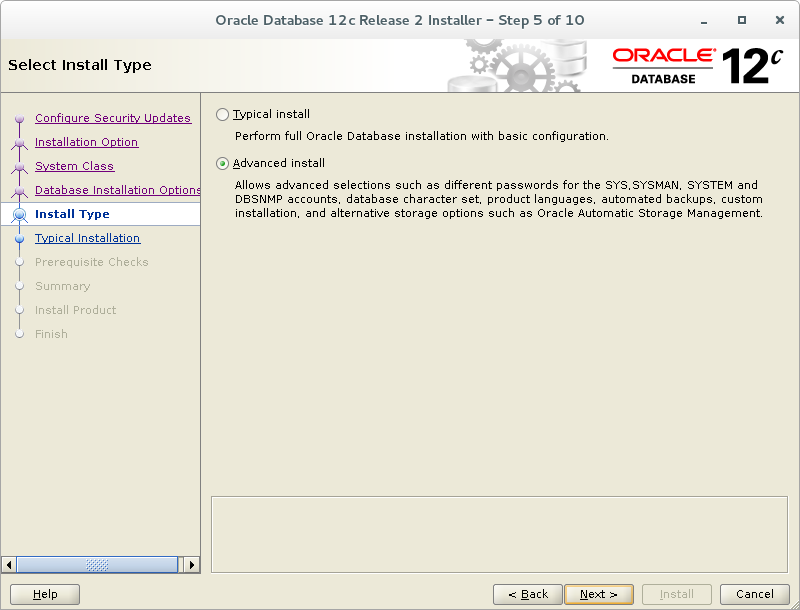800x610 pixels.
Task: Go back with the Back button
Action: pyautogui.click(x=528, y=594)
